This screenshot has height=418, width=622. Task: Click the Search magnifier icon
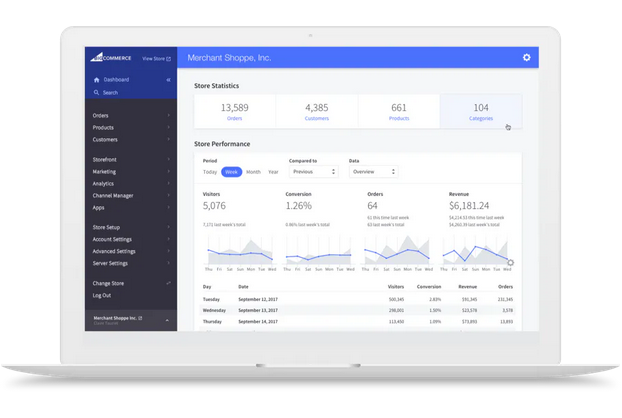96,92
